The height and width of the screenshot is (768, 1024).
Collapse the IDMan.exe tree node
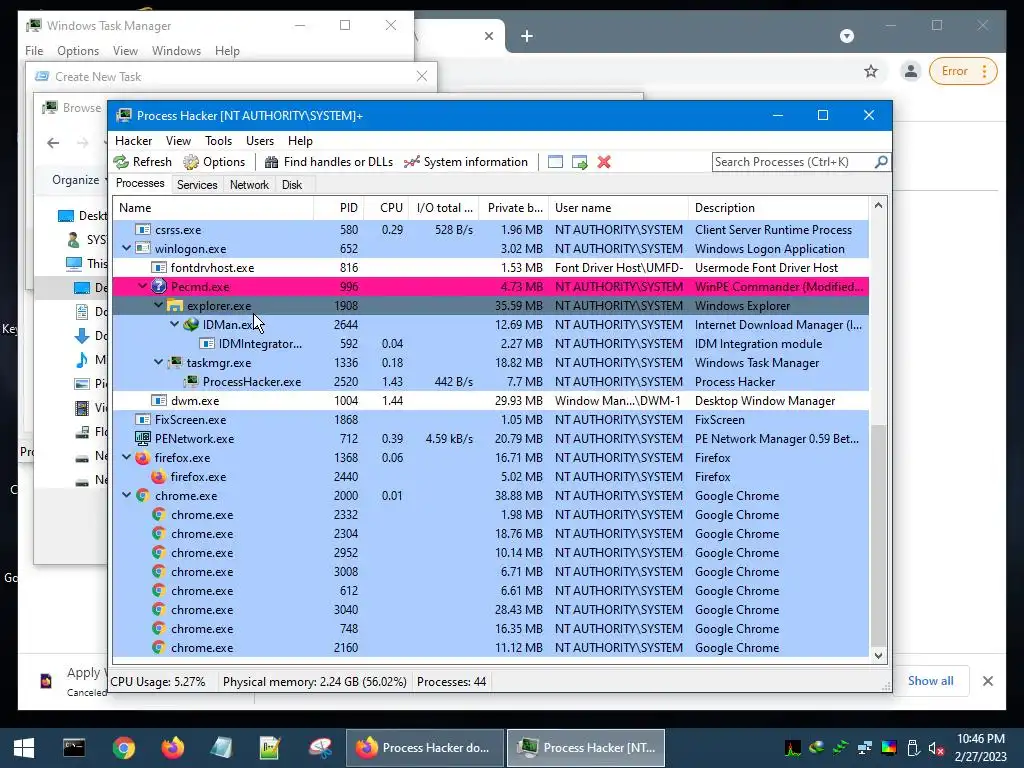[174, 324]
